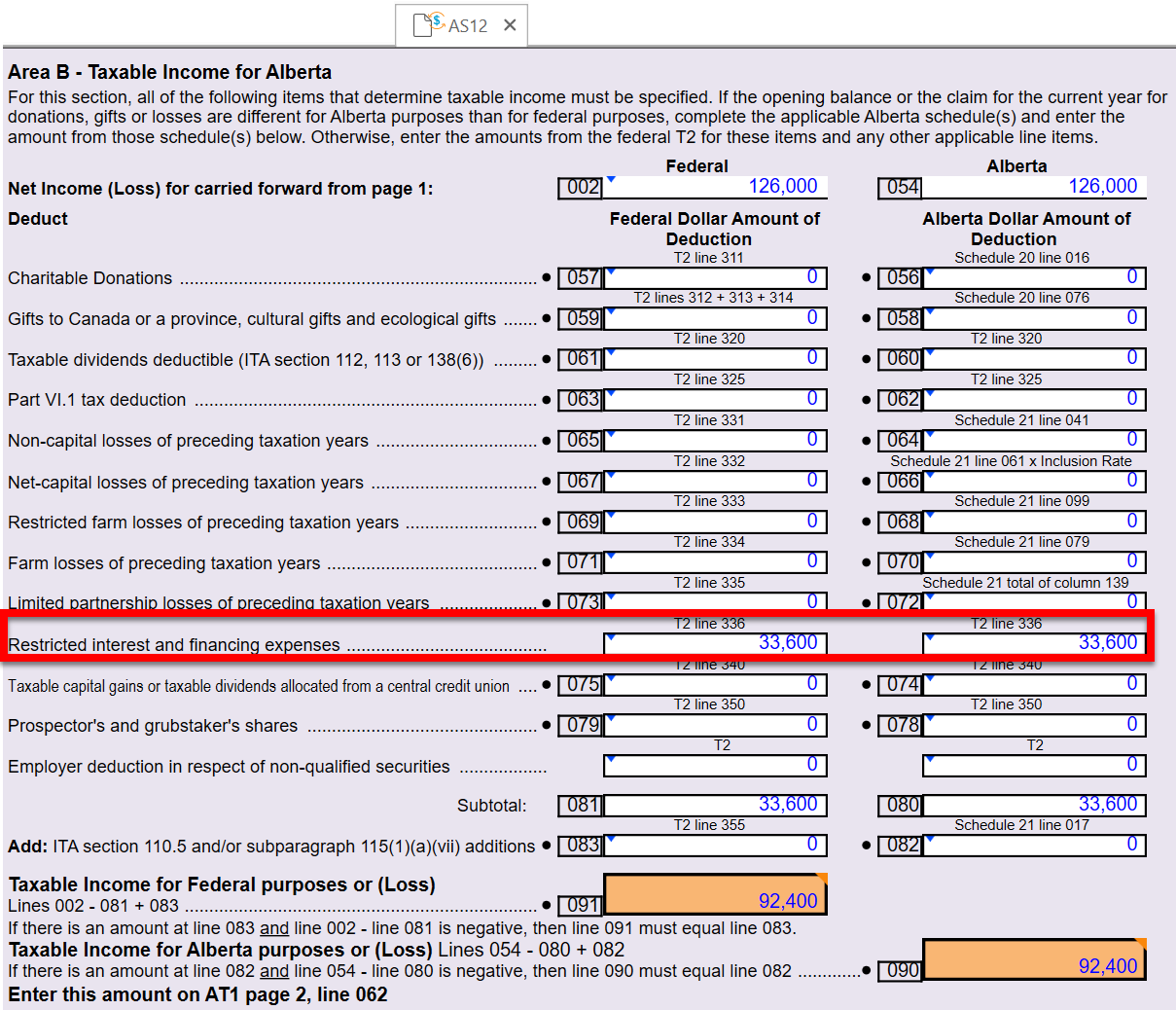The width and height of the screenshot is (1176, 1010).
Task: Select the Federal net income field, line 002
Action: [x=715, y=187]
